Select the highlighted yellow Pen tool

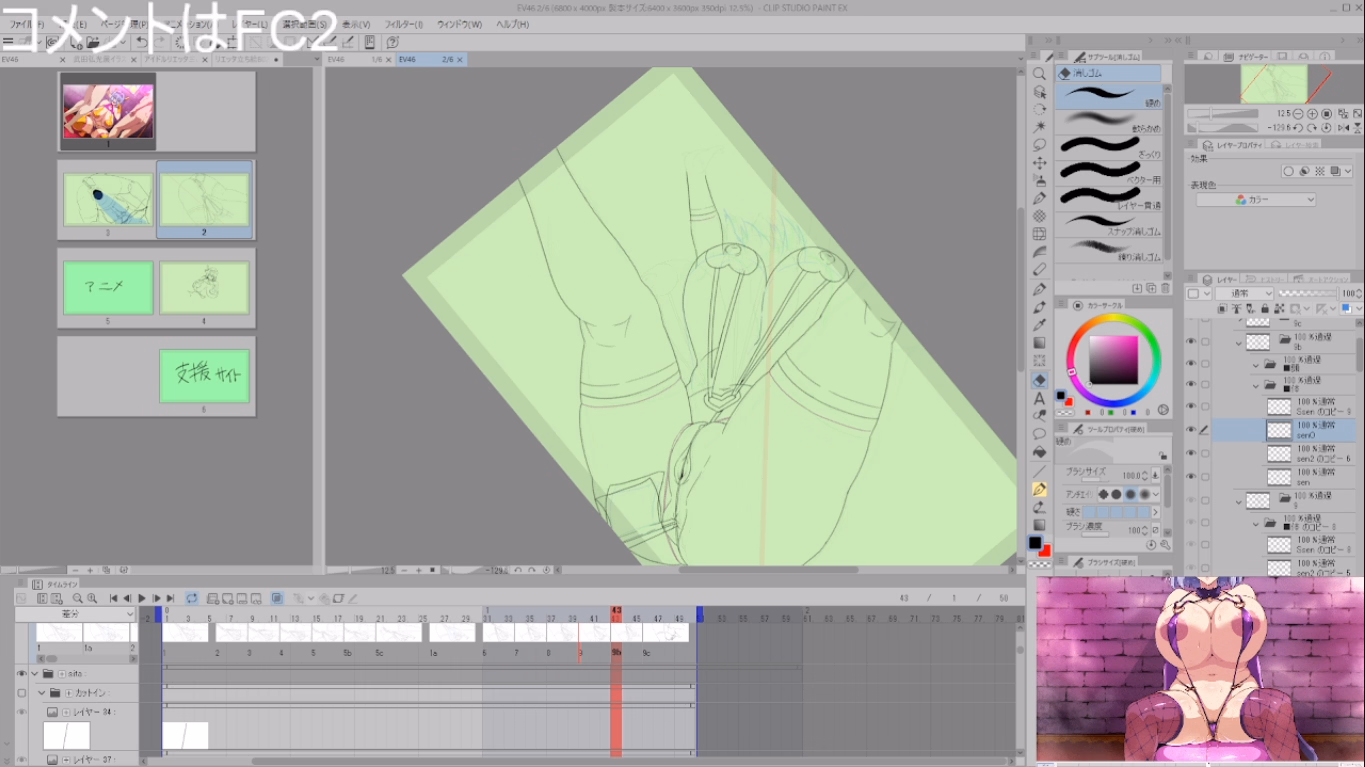pyautogui.click(x=1039, y=489)
